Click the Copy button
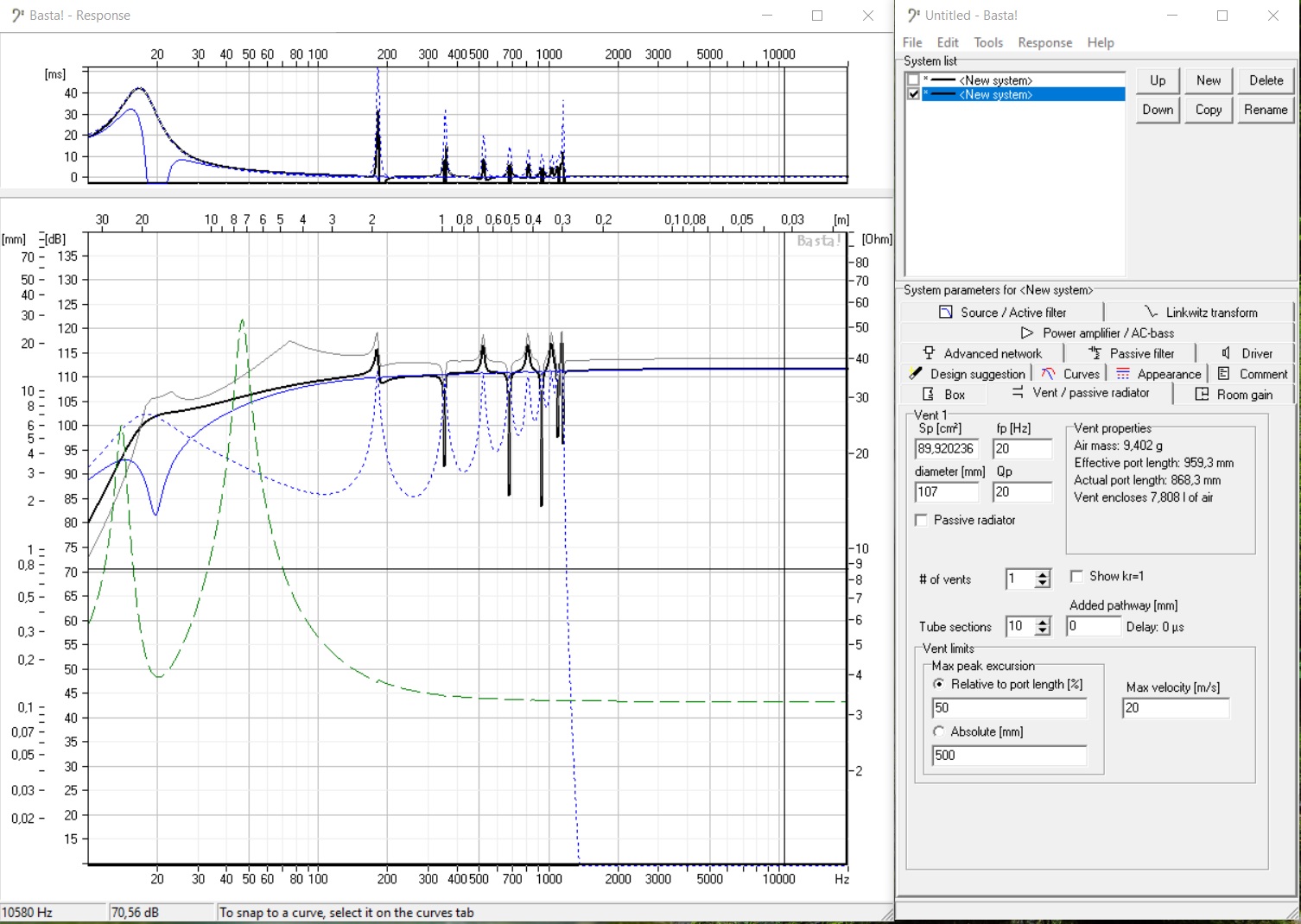Screen dimensions: 1301x924 coord(1209,110)
